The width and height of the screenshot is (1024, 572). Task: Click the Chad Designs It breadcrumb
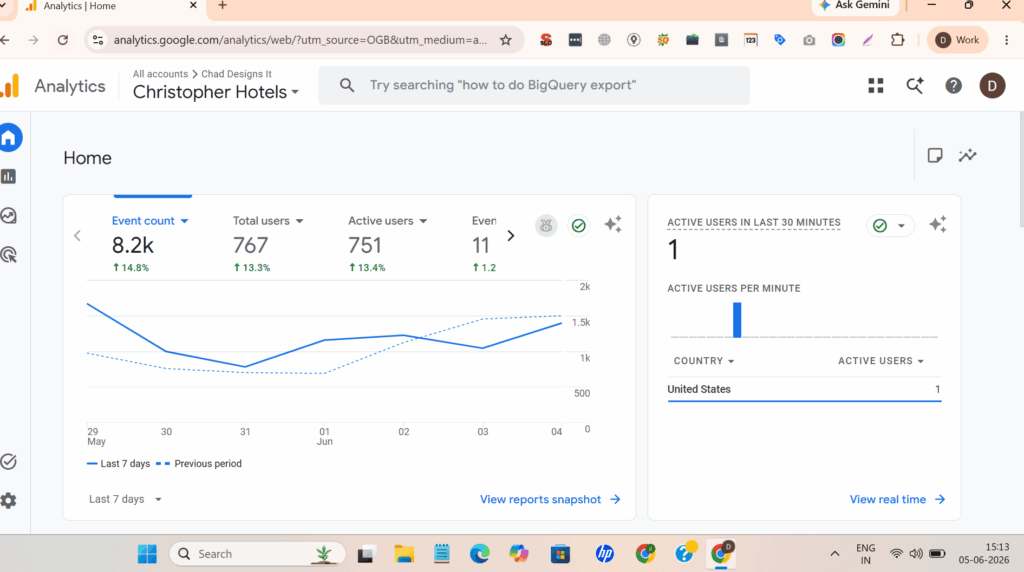tap(236, 74)
